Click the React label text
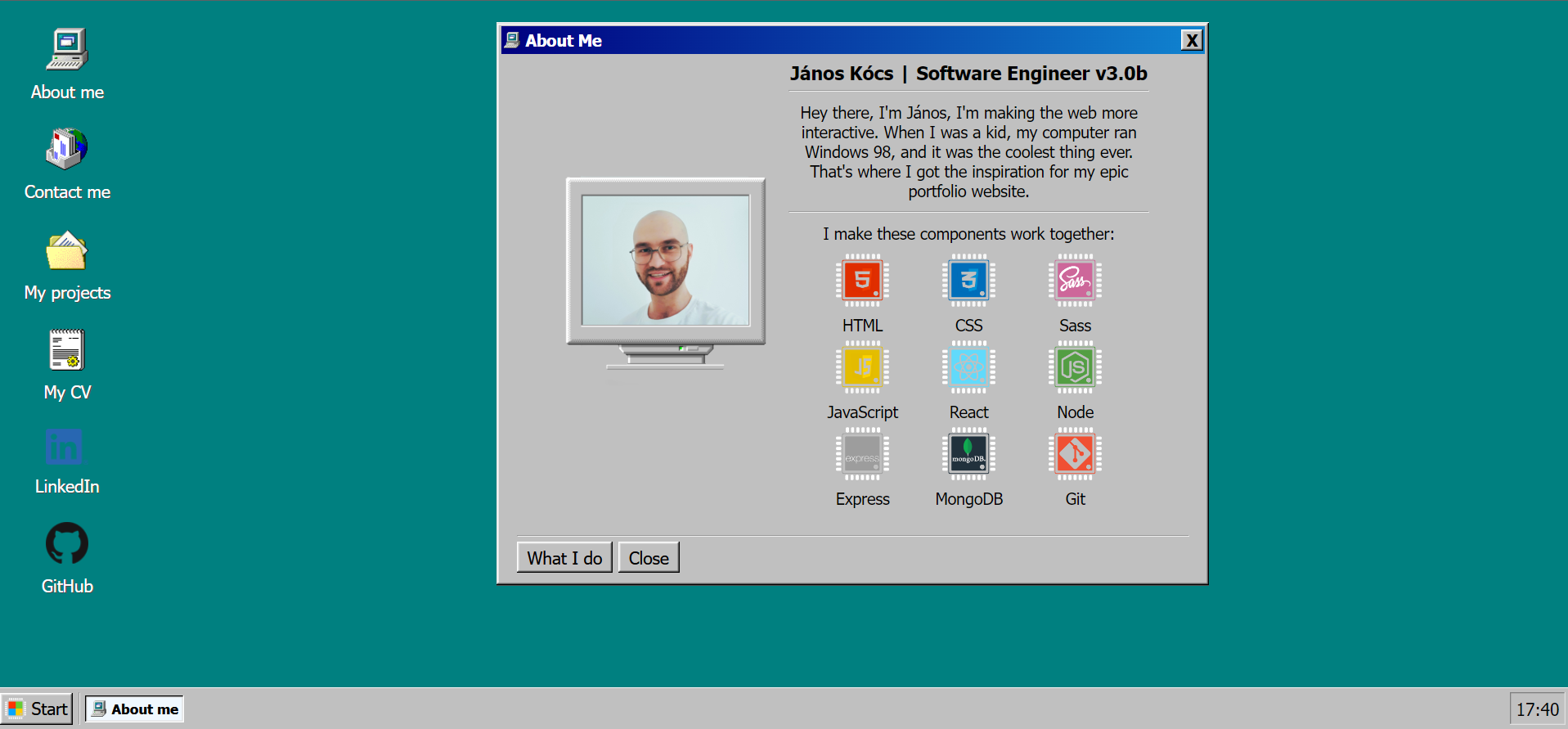 (x=968, y=412)
